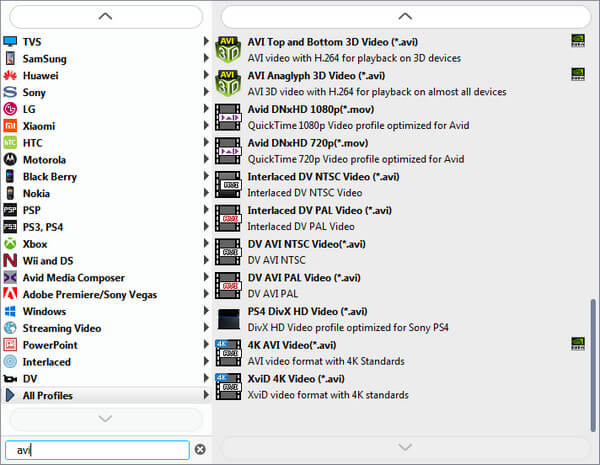Select XviD 4K Video (*.avi) profile
This screenshot has width=600, height=465.
click(401, 387)
